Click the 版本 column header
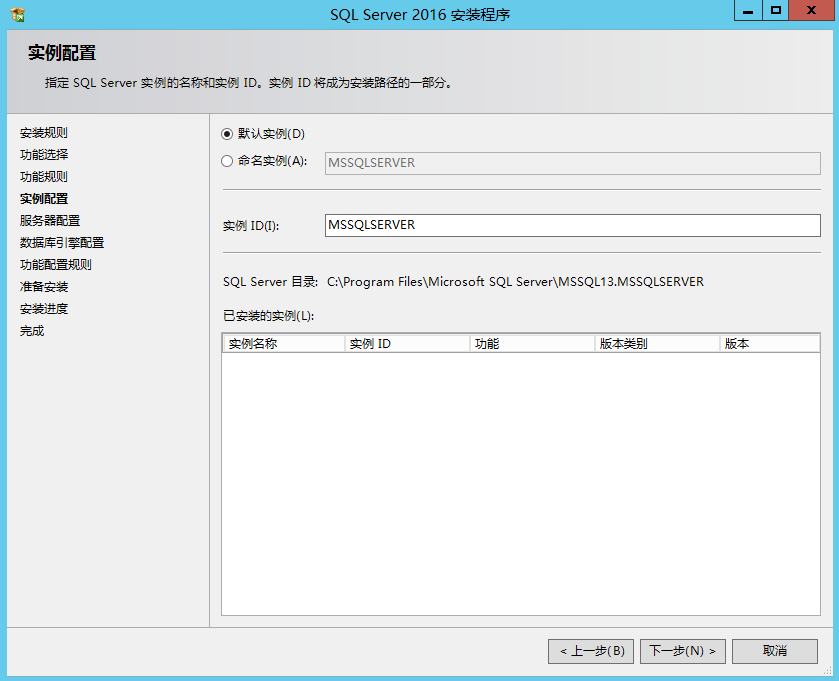The height and width of the screenshot is (681, 839). point(770,343)
